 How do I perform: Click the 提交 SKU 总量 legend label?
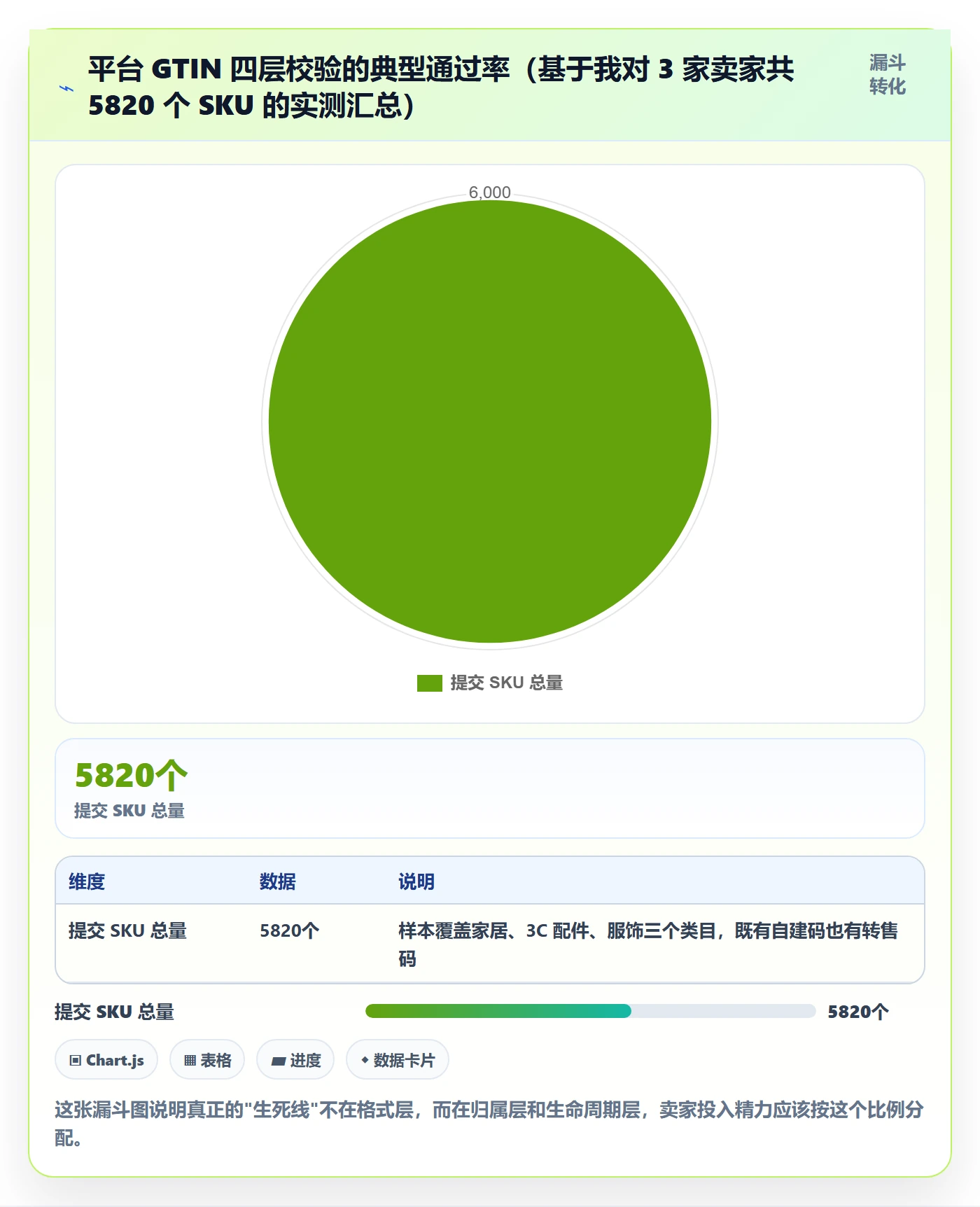507,683
